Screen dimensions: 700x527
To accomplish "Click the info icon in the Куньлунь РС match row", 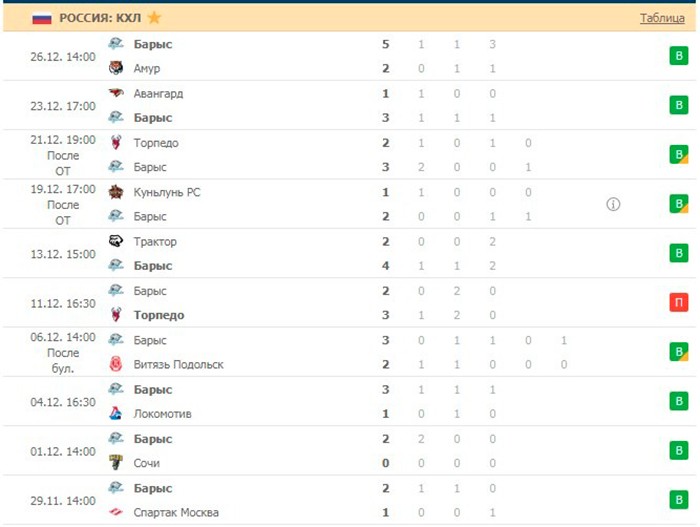I will 613,204.
